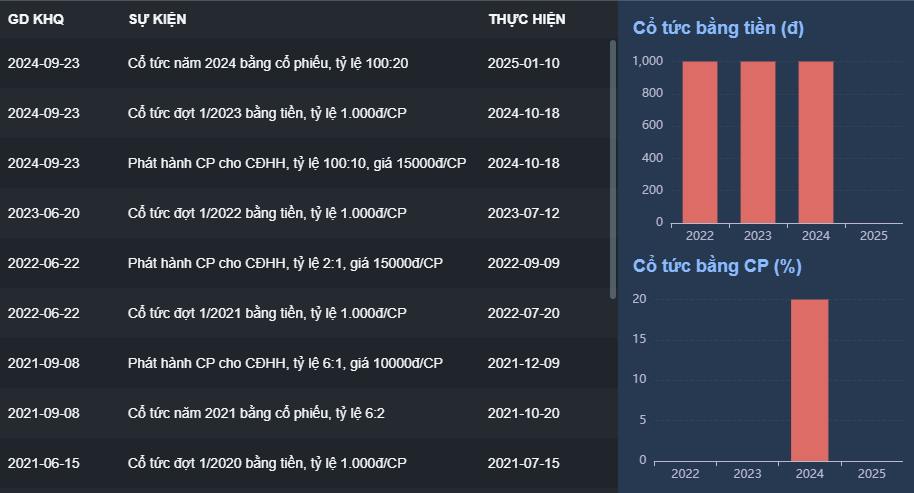Click the 2024 bar in cash dividend chart
This screenshot has height=493, width=914.
(816, 142)
